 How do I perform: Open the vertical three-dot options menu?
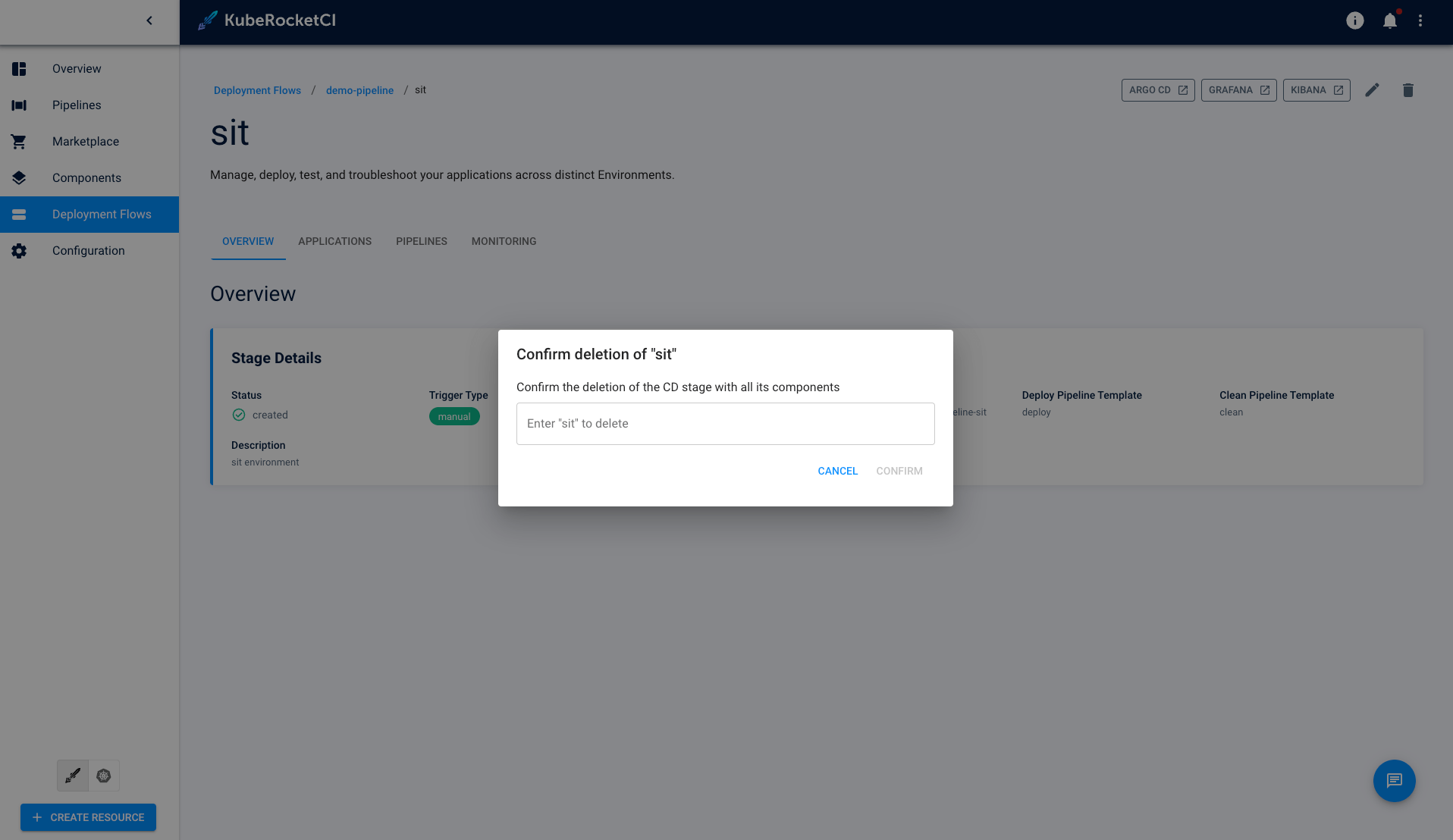(x=1420, y=20)
